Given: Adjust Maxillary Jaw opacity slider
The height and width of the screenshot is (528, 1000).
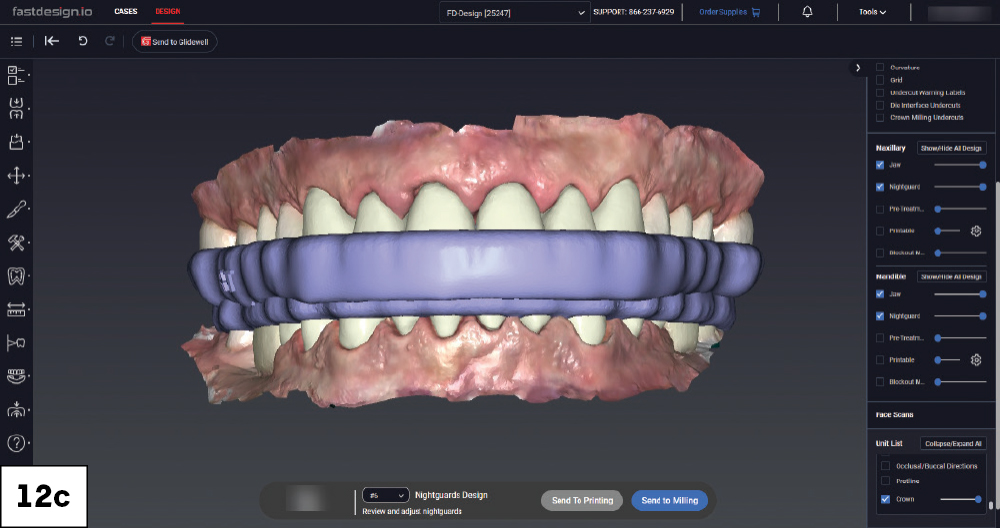Looking at the screenshot, I should (960, 165).
